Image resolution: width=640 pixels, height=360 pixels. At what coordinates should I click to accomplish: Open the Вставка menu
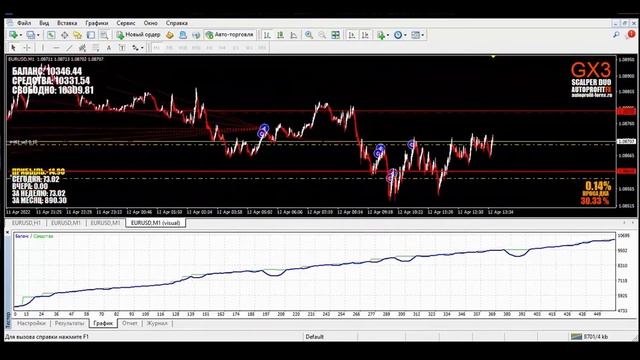(67, 23)
